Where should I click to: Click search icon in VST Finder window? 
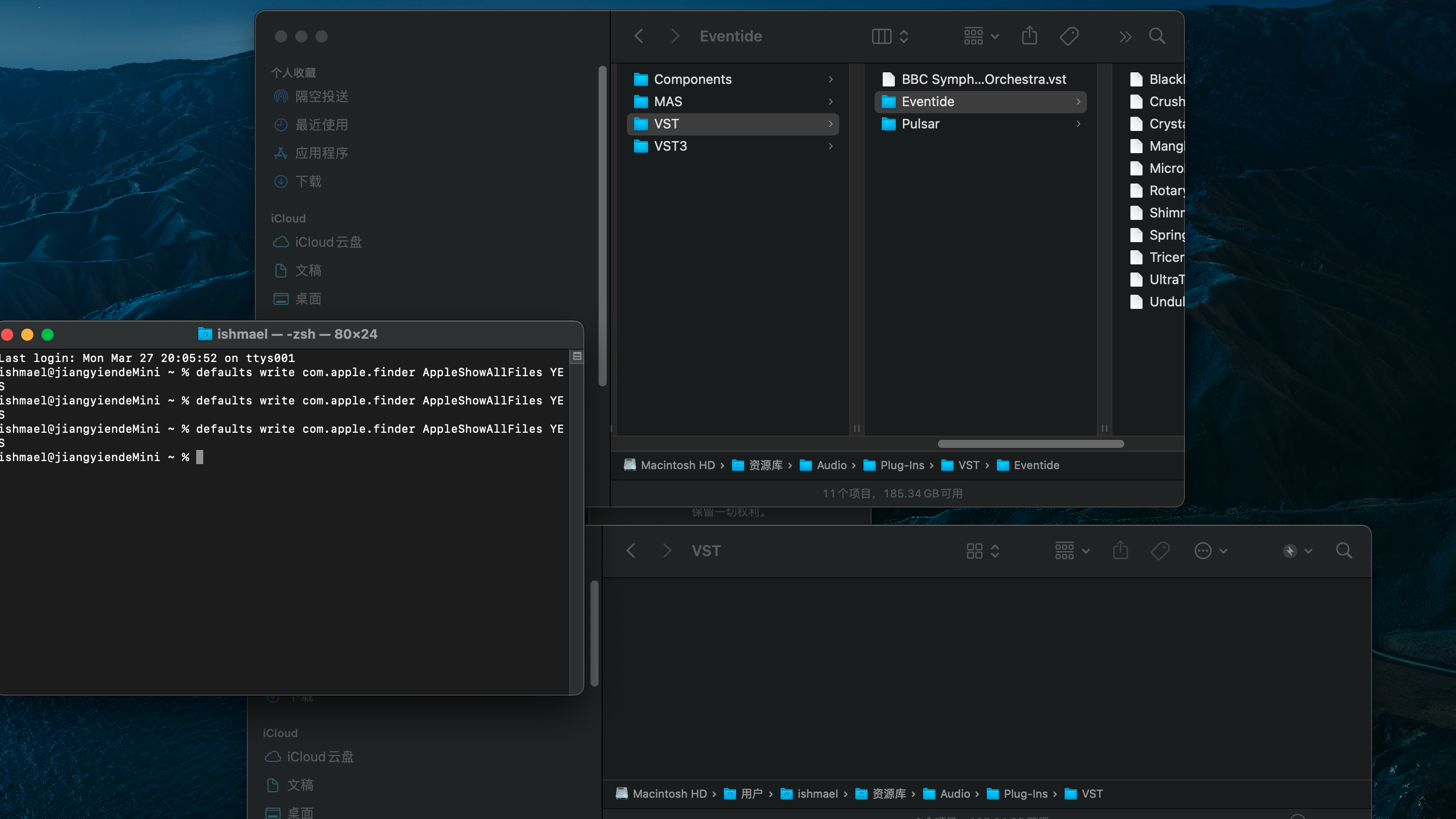click(x=1344, y=551)
